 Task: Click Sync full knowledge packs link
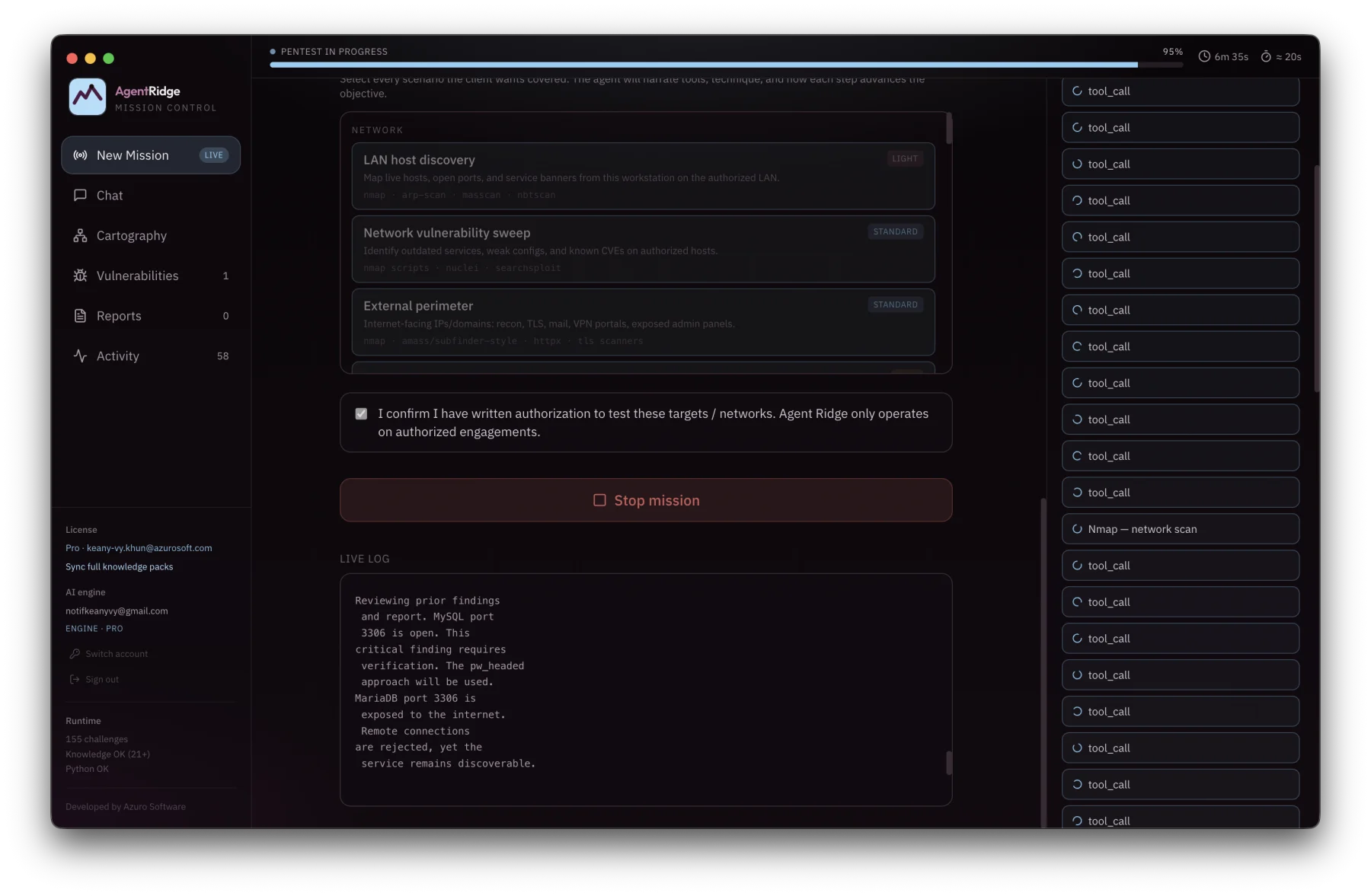click(120, 566)
